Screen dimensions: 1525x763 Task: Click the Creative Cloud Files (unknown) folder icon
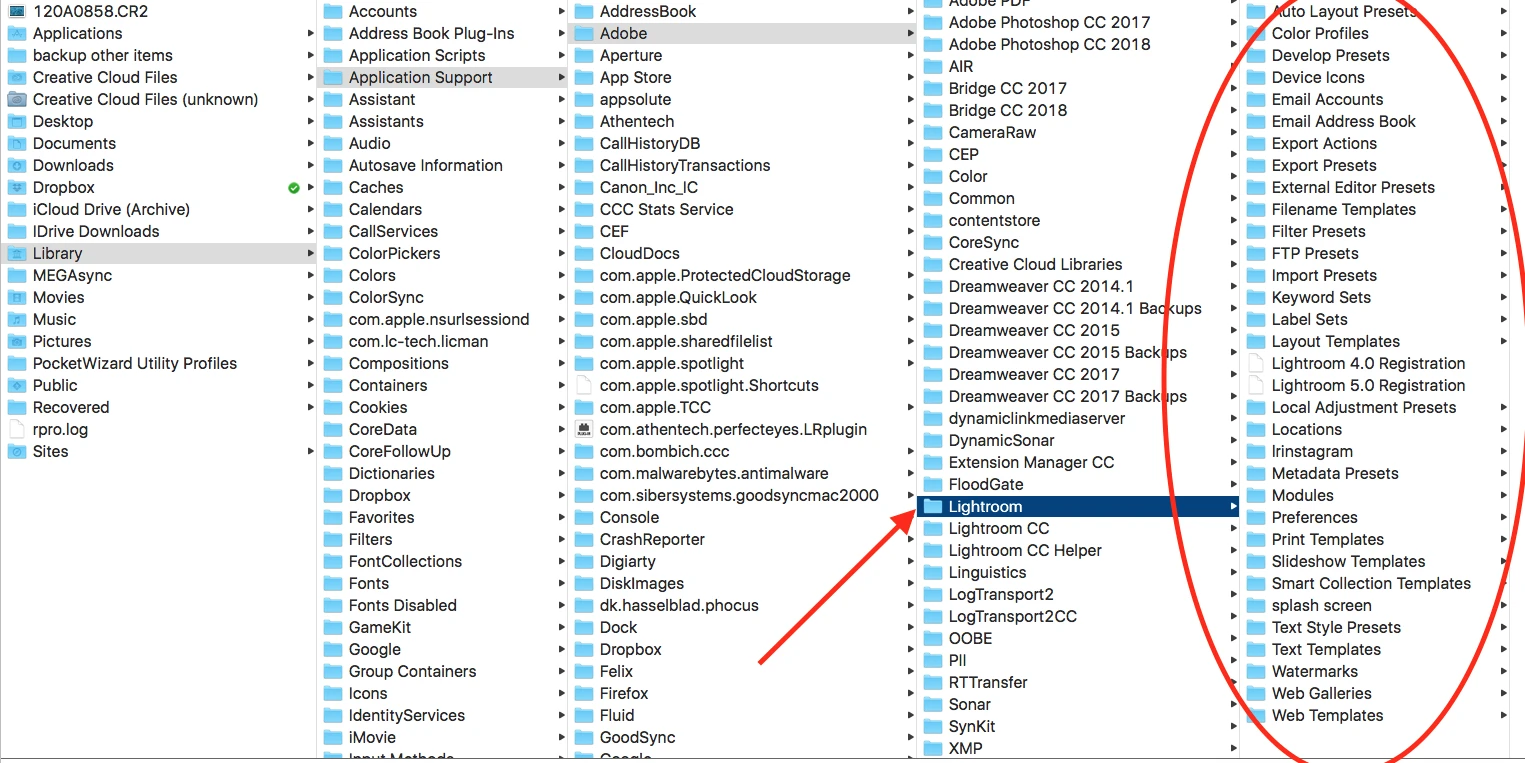[16, 99]
